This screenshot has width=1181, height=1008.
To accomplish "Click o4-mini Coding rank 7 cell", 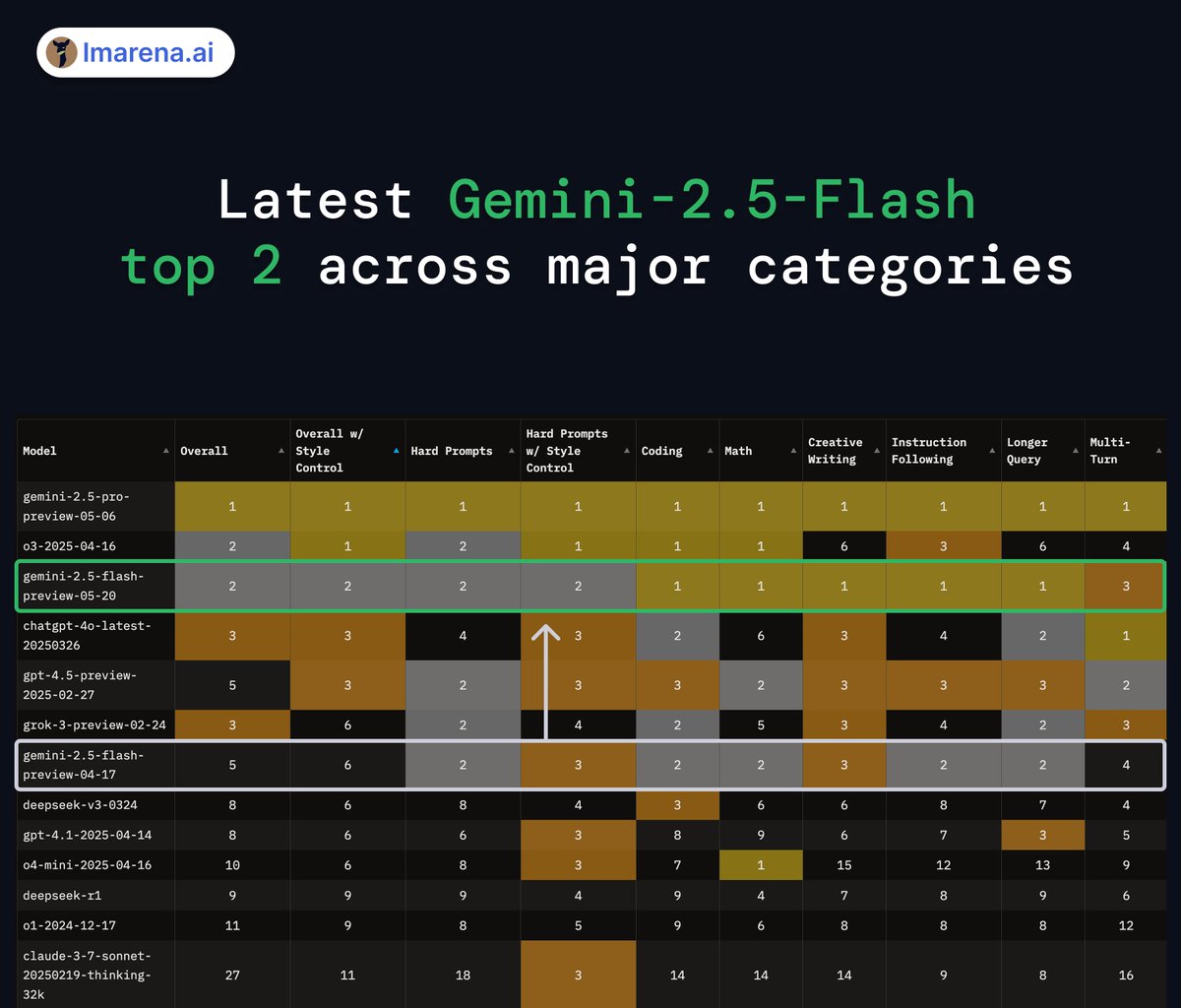I will point(677,865).
